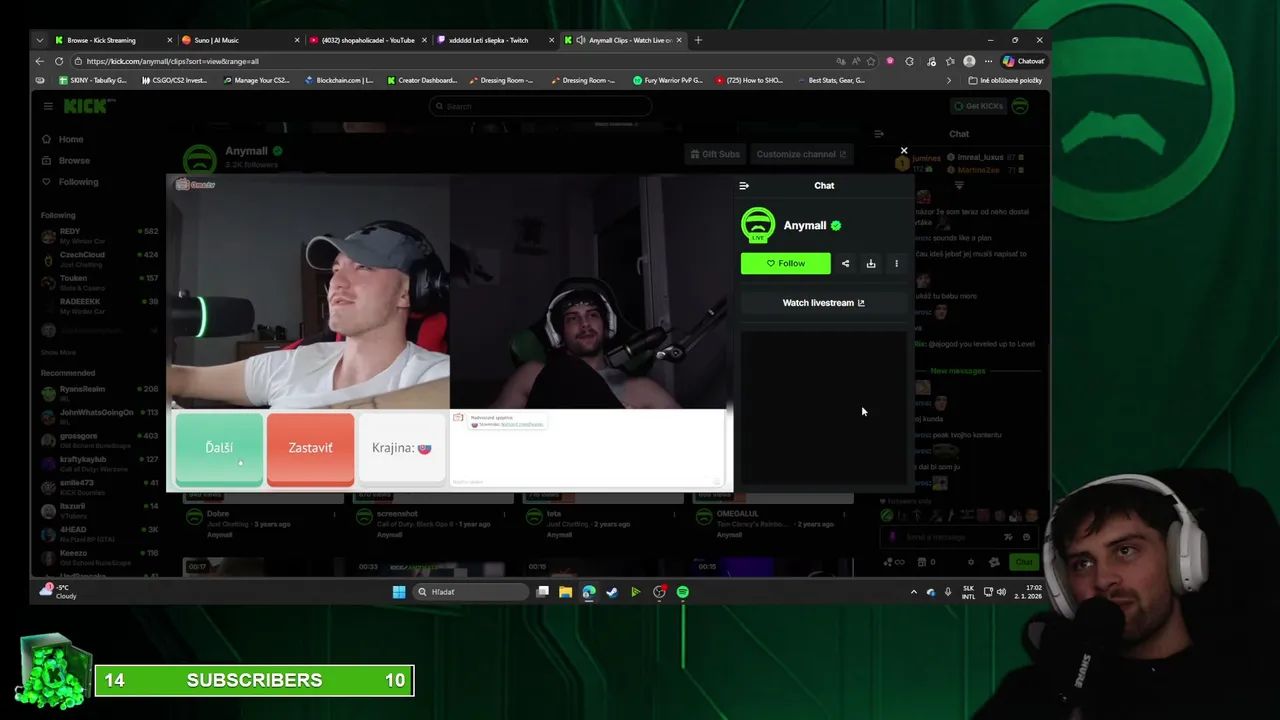Go back in browser history

(39, 61)
